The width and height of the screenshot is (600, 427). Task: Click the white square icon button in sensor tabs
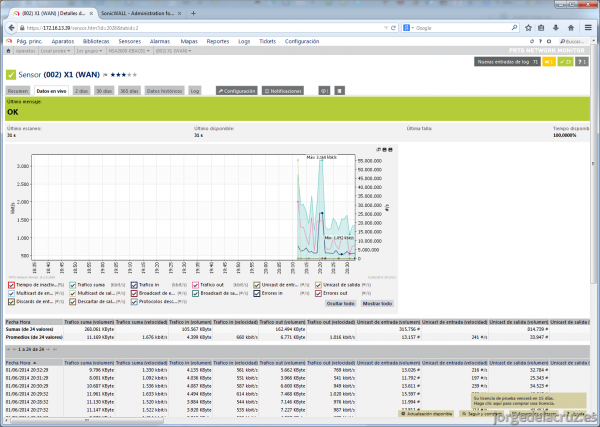[x=340, y=91]
